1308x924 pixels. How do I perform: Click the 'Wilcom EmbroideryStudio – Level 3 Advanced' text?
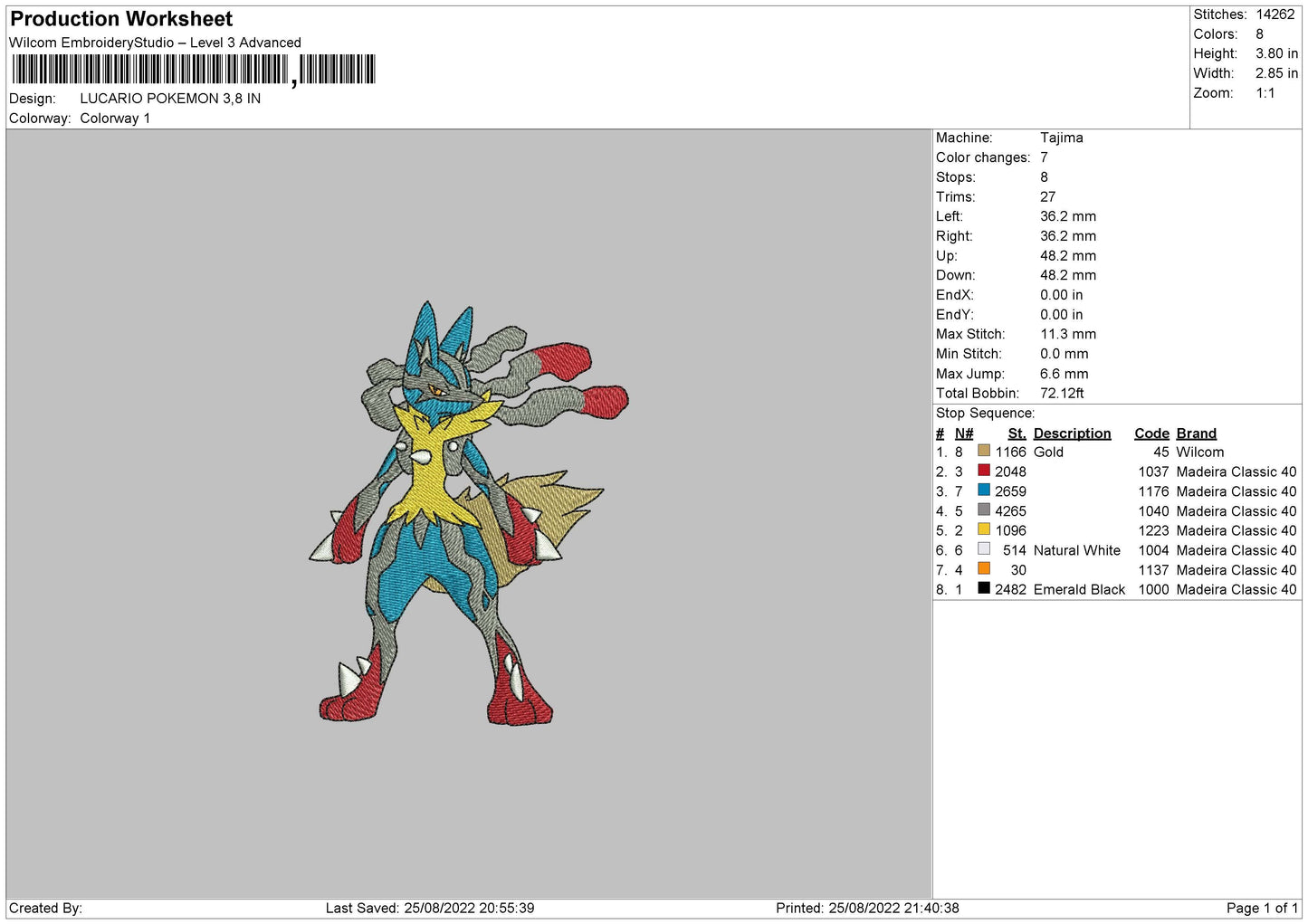155,43
